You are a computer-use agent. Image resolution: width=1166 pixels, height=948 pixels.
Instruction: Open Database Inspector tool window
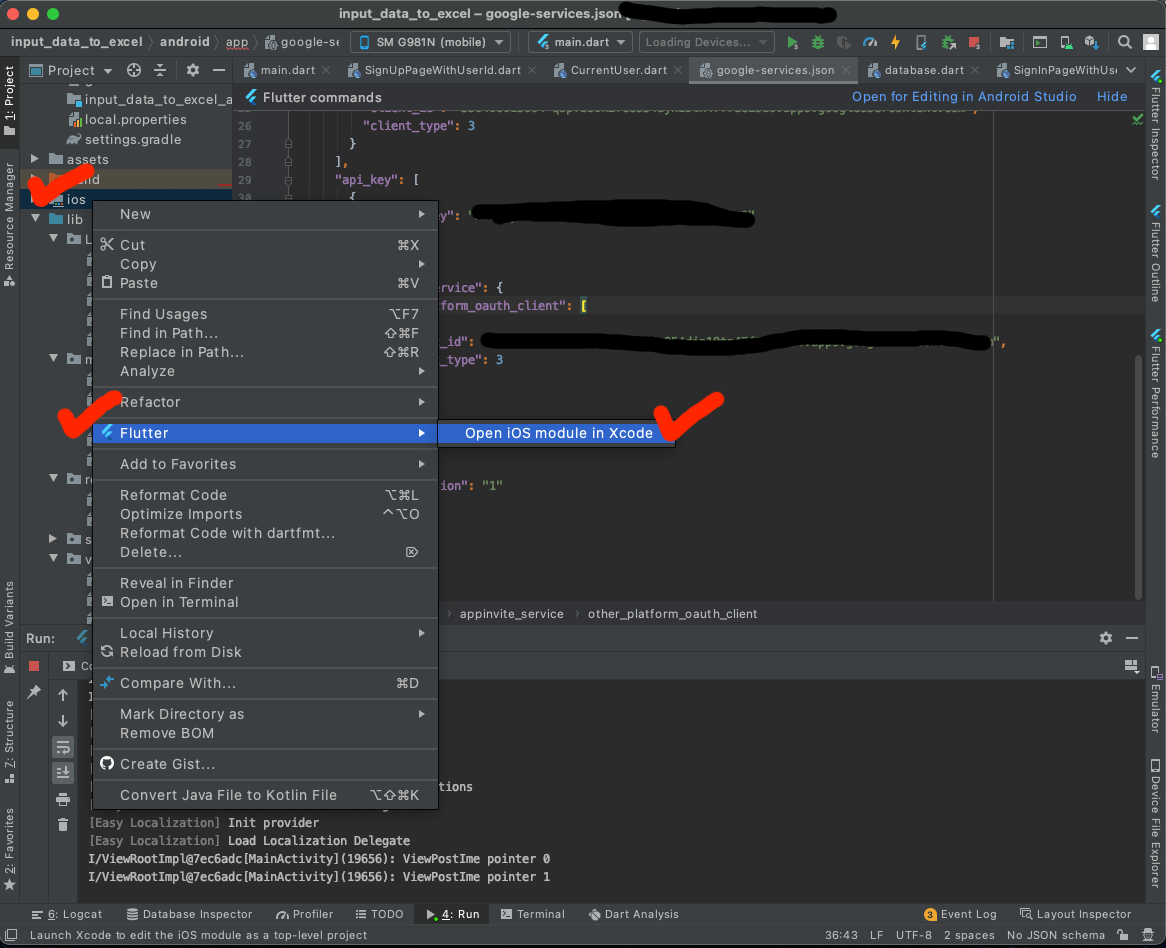click(190, 915)
